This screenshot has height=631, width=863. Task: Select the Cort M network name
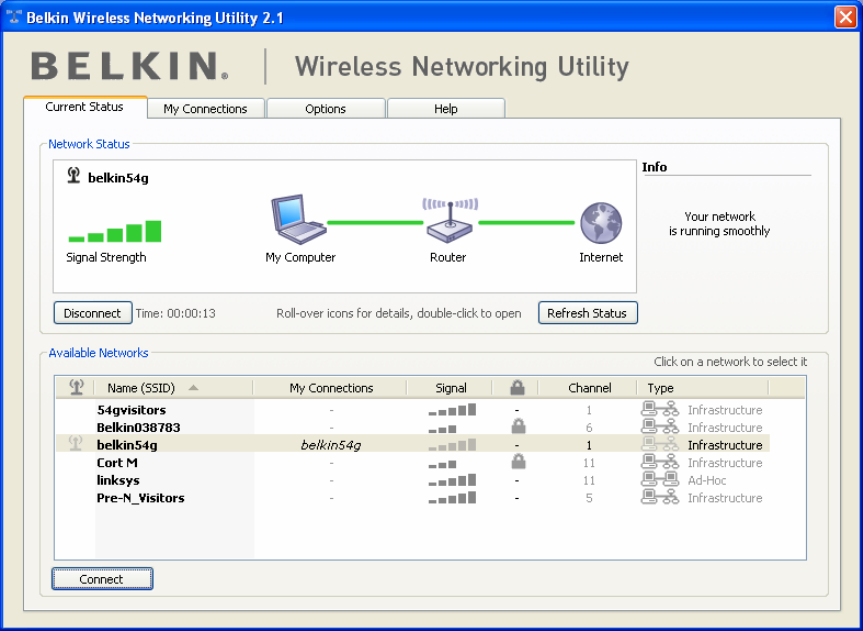(117, 463)
